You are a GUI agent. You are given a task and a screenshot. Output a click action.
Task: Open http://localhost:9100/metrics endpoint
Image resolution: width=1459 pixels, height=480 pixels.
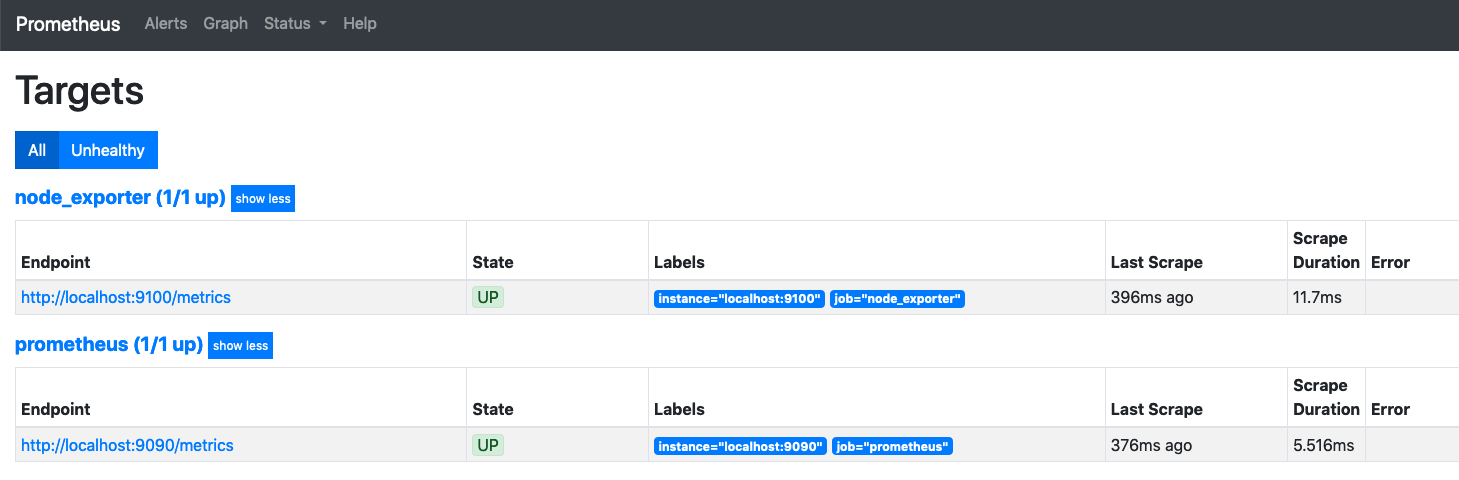[x=126, y=298]
